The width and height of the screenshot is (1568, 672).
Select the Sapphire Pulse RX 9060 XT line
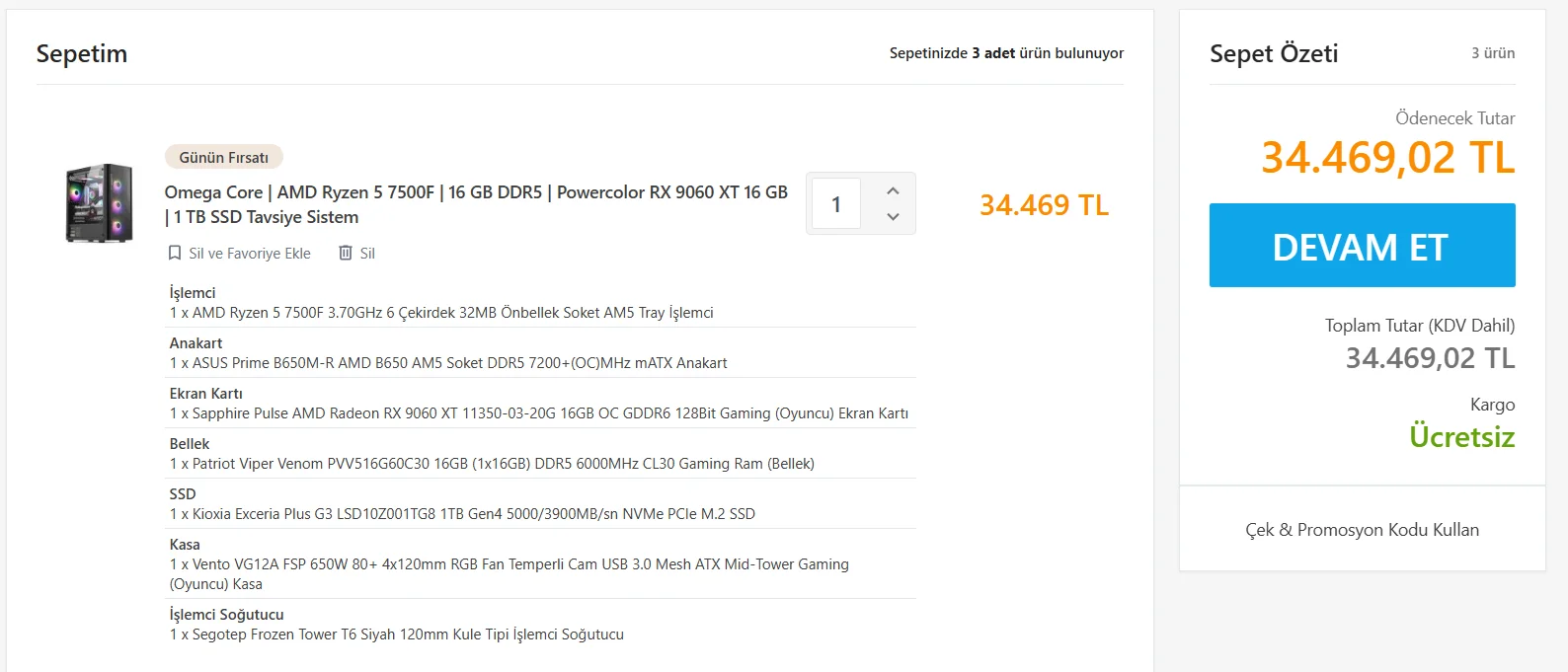click(539, 413)
